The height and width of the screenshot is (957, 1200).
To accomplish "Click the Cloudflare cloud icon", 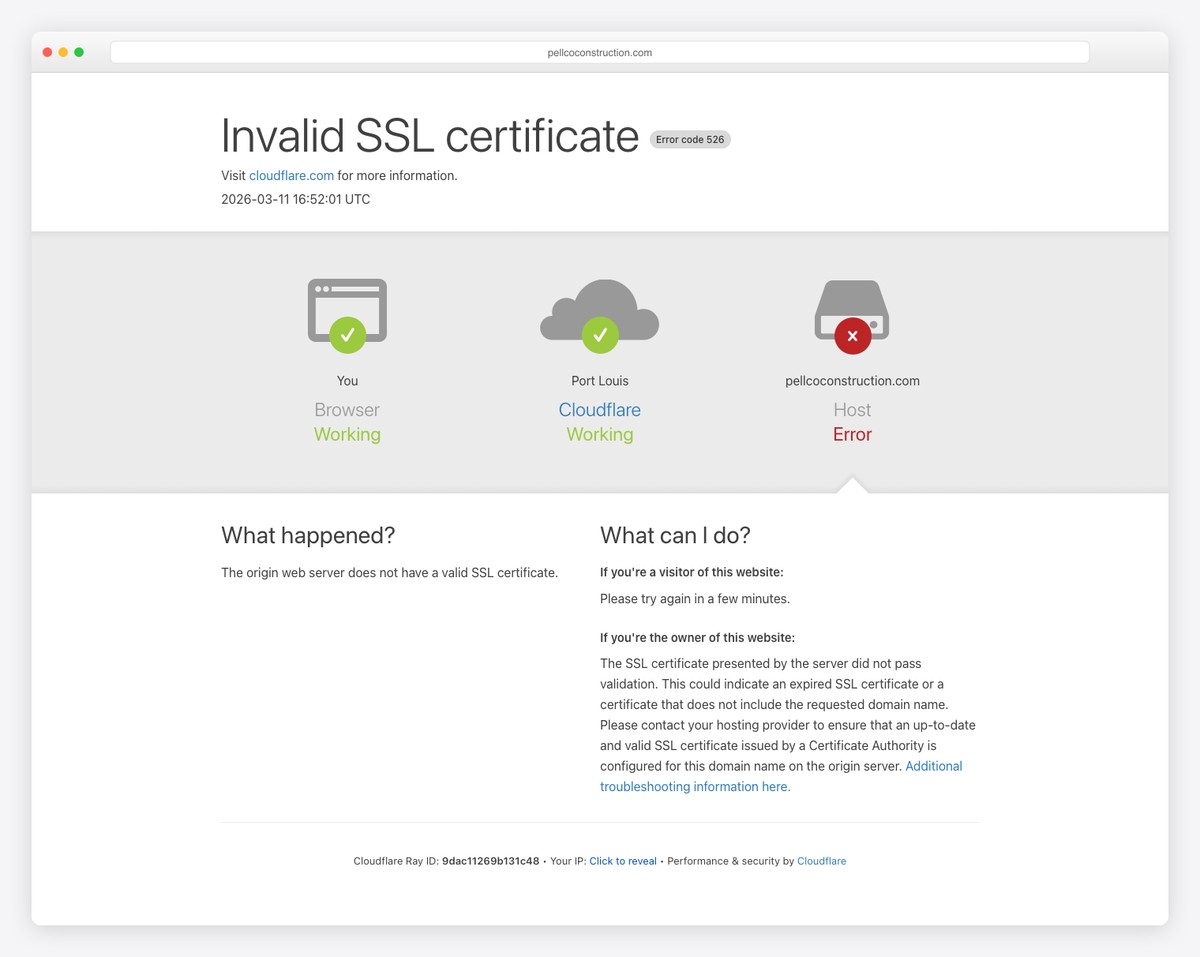I will click(599, 316).
